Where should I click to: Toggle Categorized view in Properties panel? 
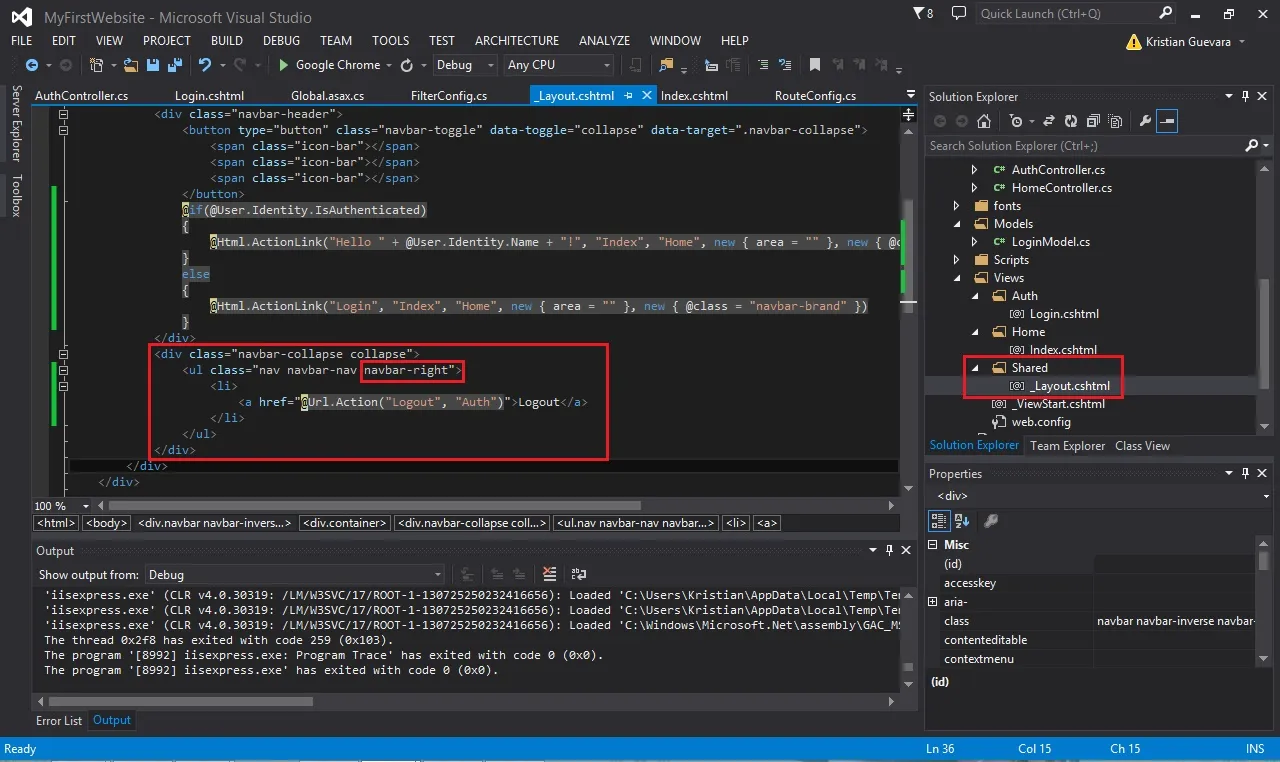coord(939,521)
